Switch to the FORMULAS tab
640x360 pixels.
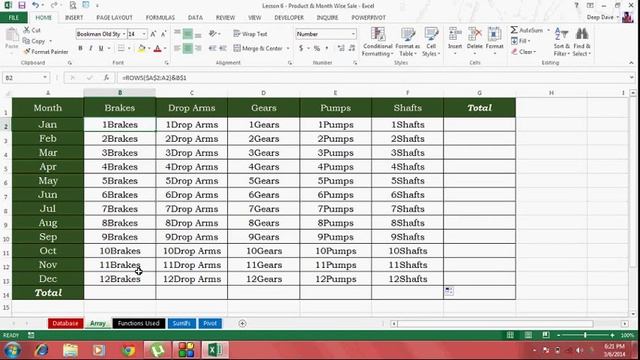(160, 18)
